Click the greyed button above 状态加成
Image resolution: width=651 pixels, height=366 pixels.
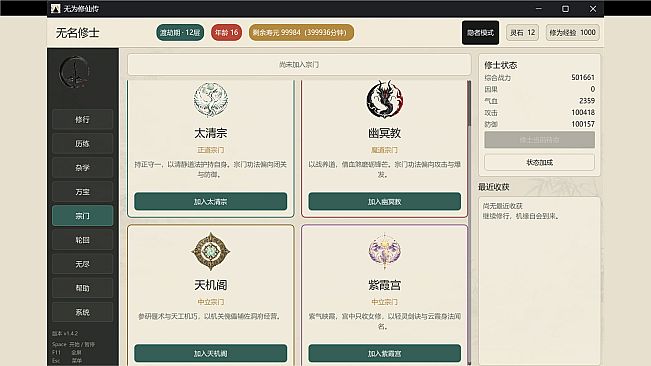tap(539, 140)
